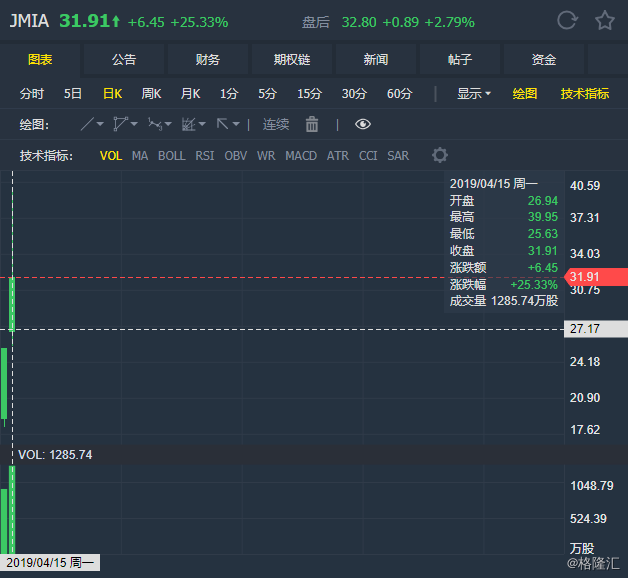Enable the SAR indicator
Image resolution: width=628 pixels, height=578 pixels.
tap(398, 155)
